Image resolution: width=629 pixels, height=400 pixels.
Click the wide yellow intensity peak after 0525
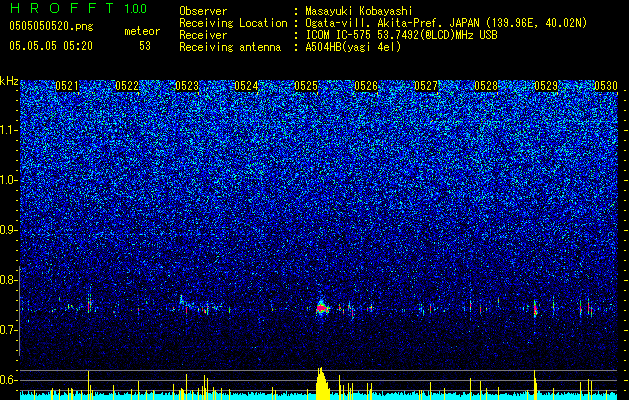322,384
